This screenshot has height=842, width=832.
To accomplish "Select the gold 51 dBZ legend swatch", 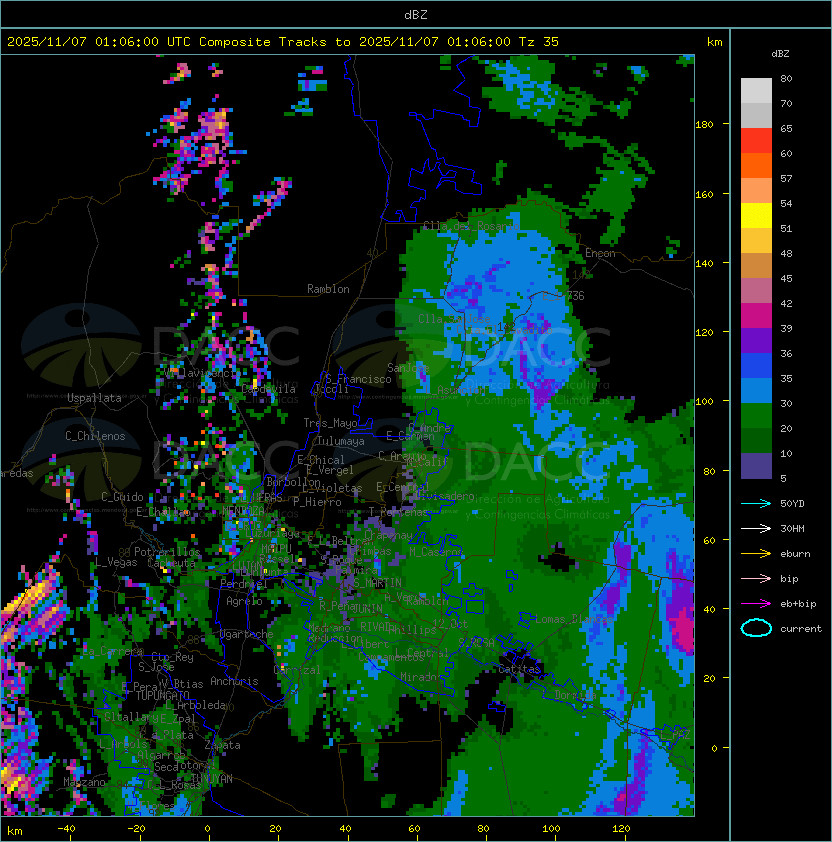I will point(756,241).
